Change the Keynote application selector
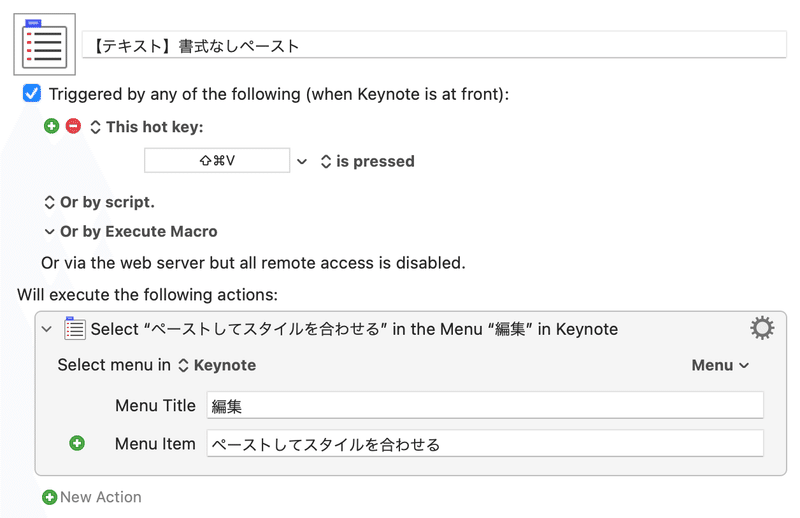Viewport: 800px width, 518px height. pos(217,365)
